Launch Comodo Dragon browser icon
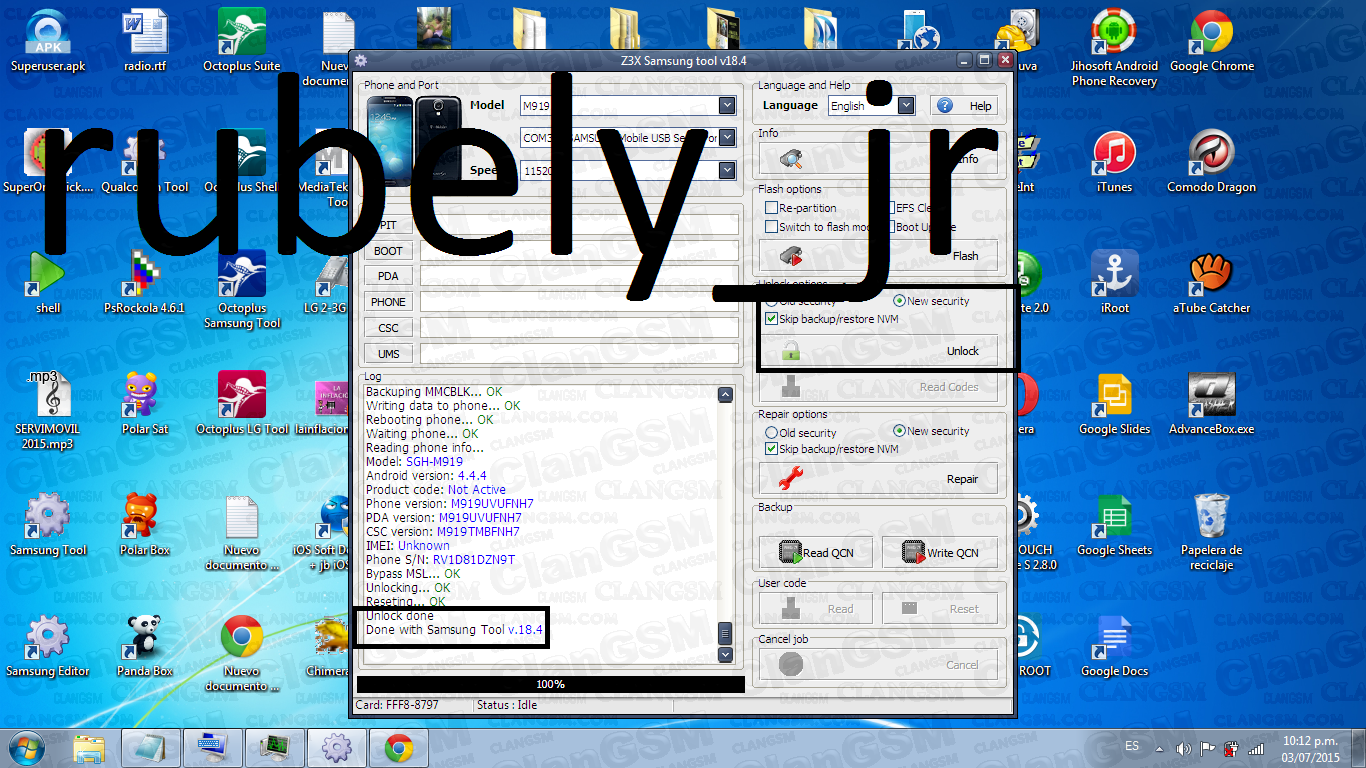The width and height of the screenshot is (1366, 768). tap(1211, 162)
